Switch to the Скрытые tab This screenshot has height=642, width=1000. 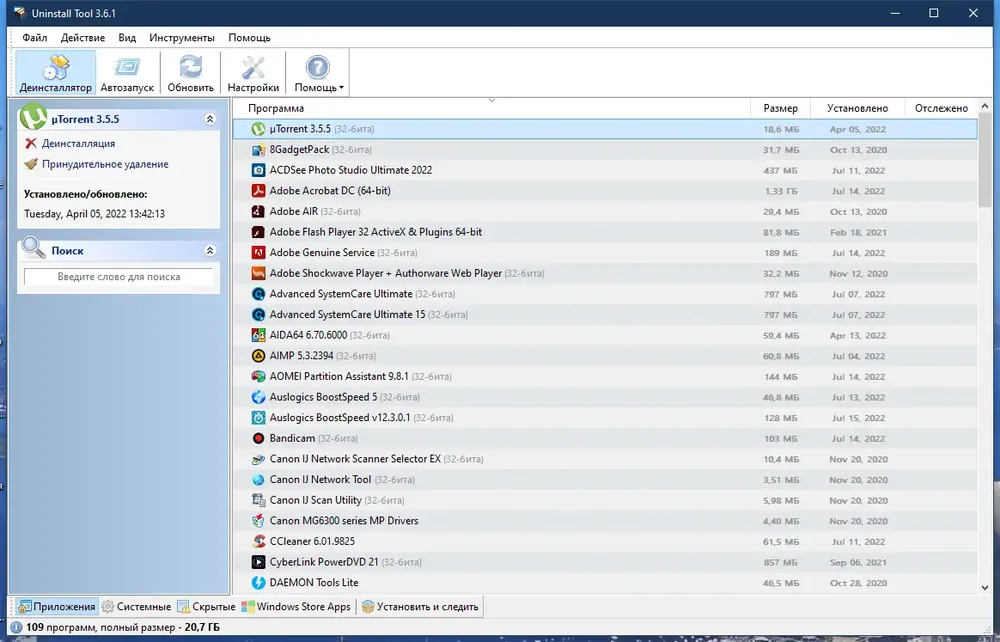(206, 606)
